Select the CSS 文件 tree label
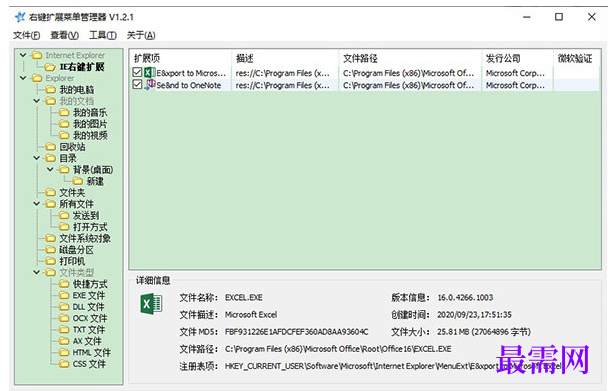608x391 pixels. 89,364
